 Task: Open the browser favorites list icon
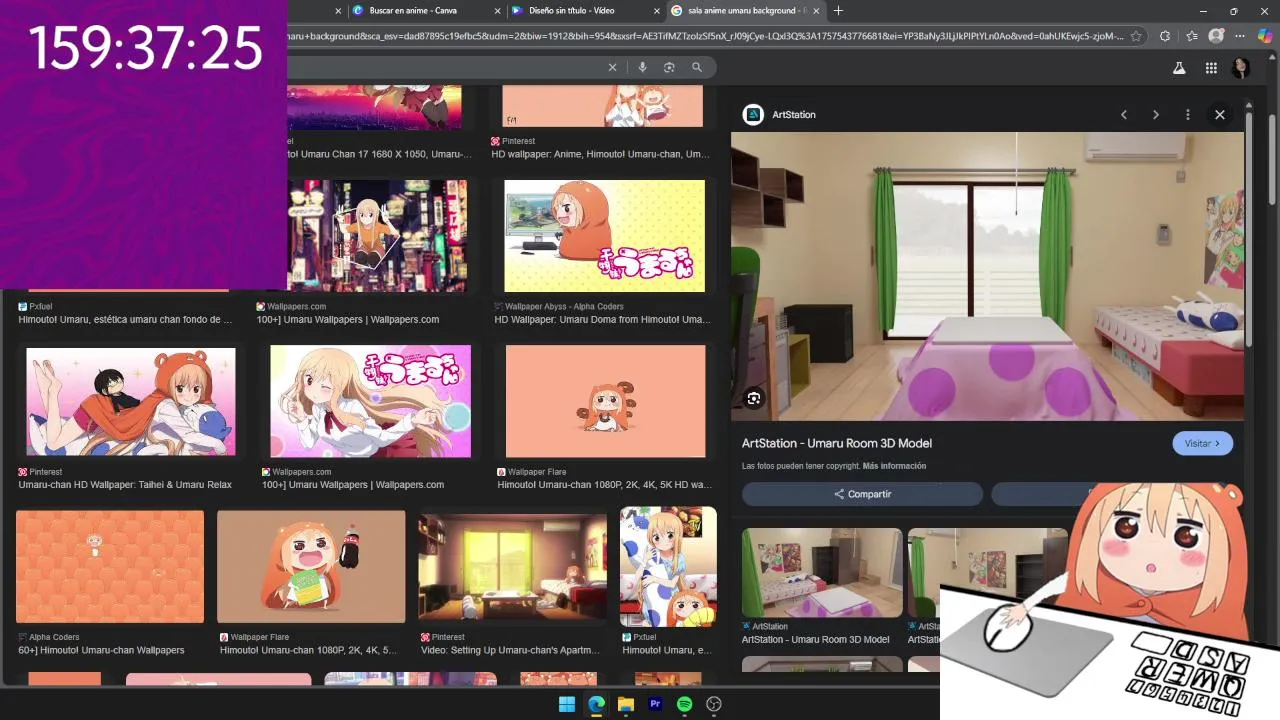point(1192,36)
